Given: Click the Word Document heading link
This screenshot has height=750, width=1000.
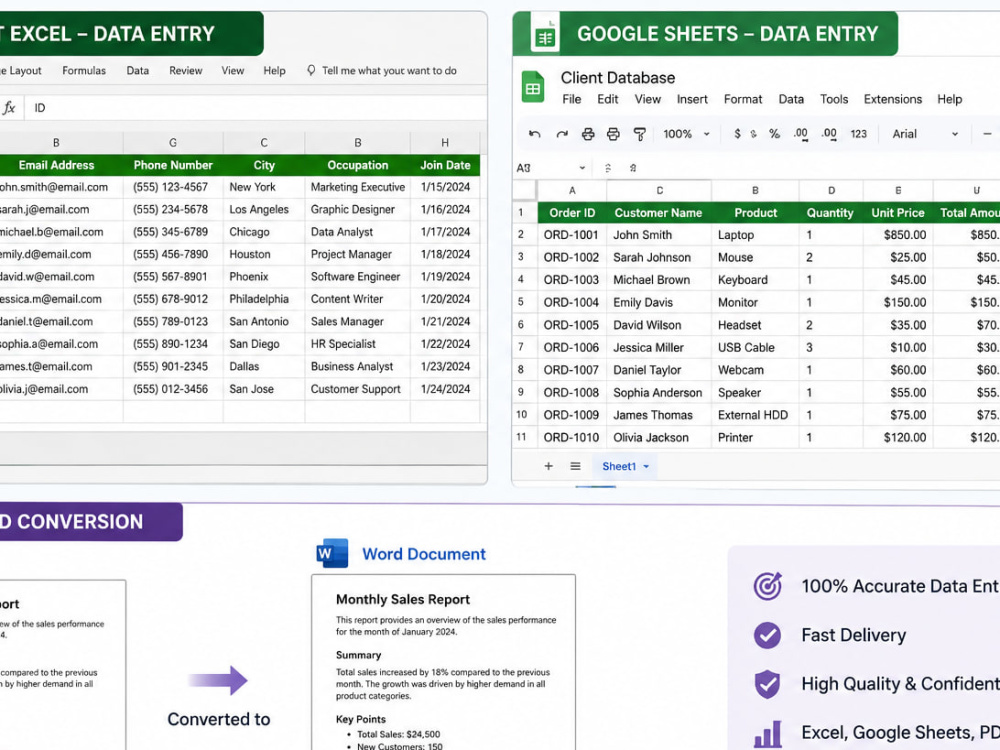Looking at the screenshot, I should (x=424, y=554).
